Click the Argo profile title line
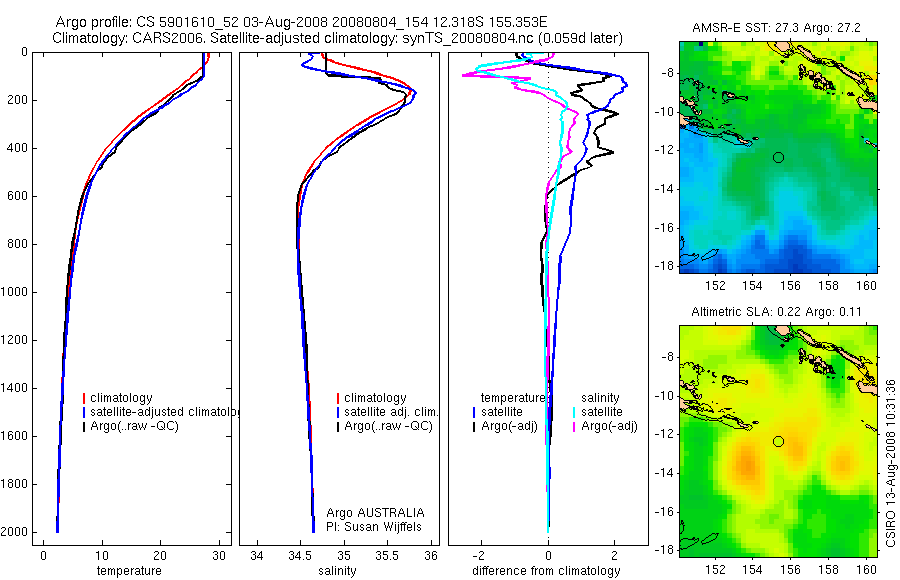The height and width of the screenshot is (580, 900). click(x=301, y=22)
